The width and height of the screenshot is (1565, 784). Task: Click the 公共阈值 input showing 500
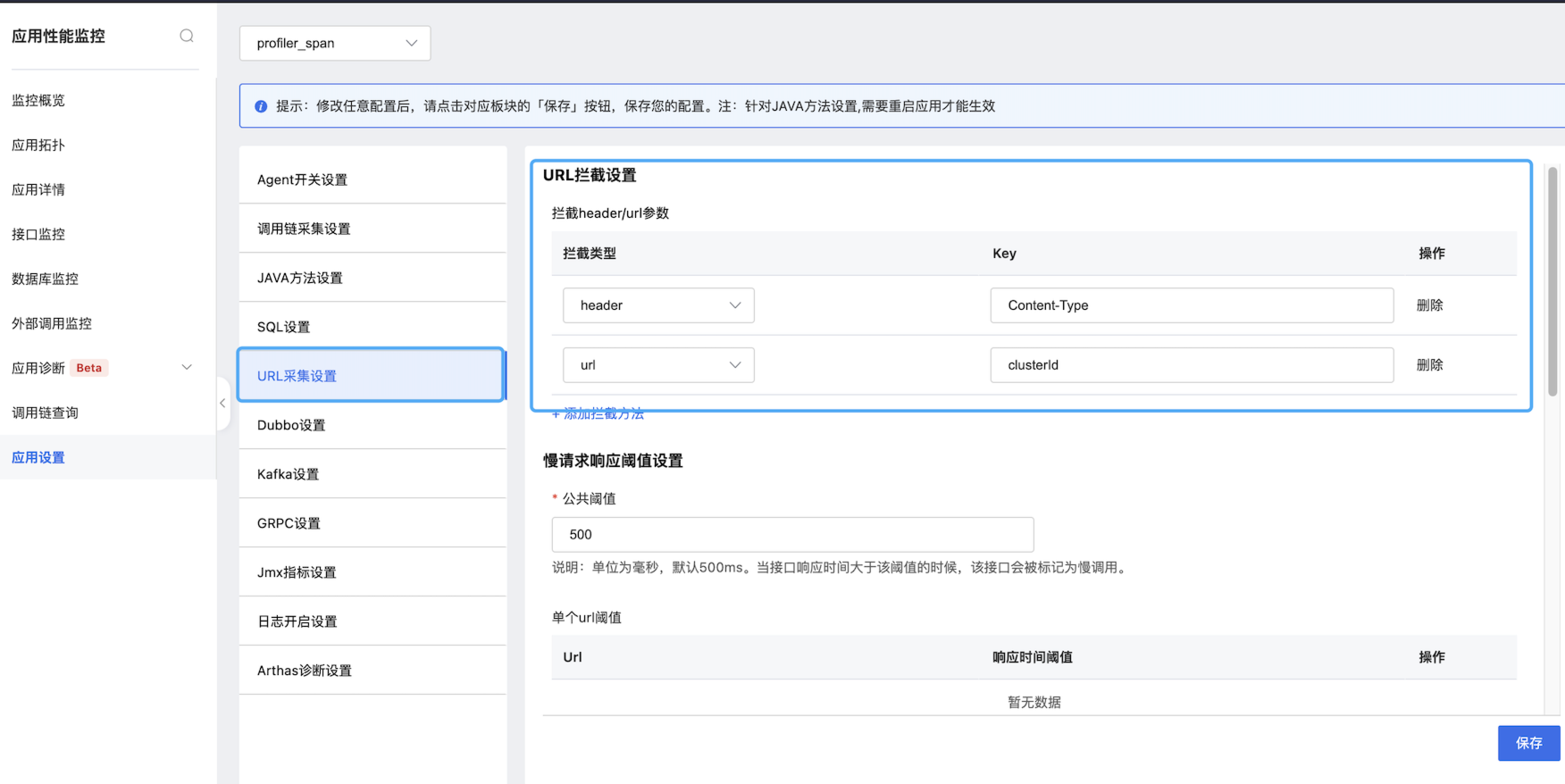792,535
